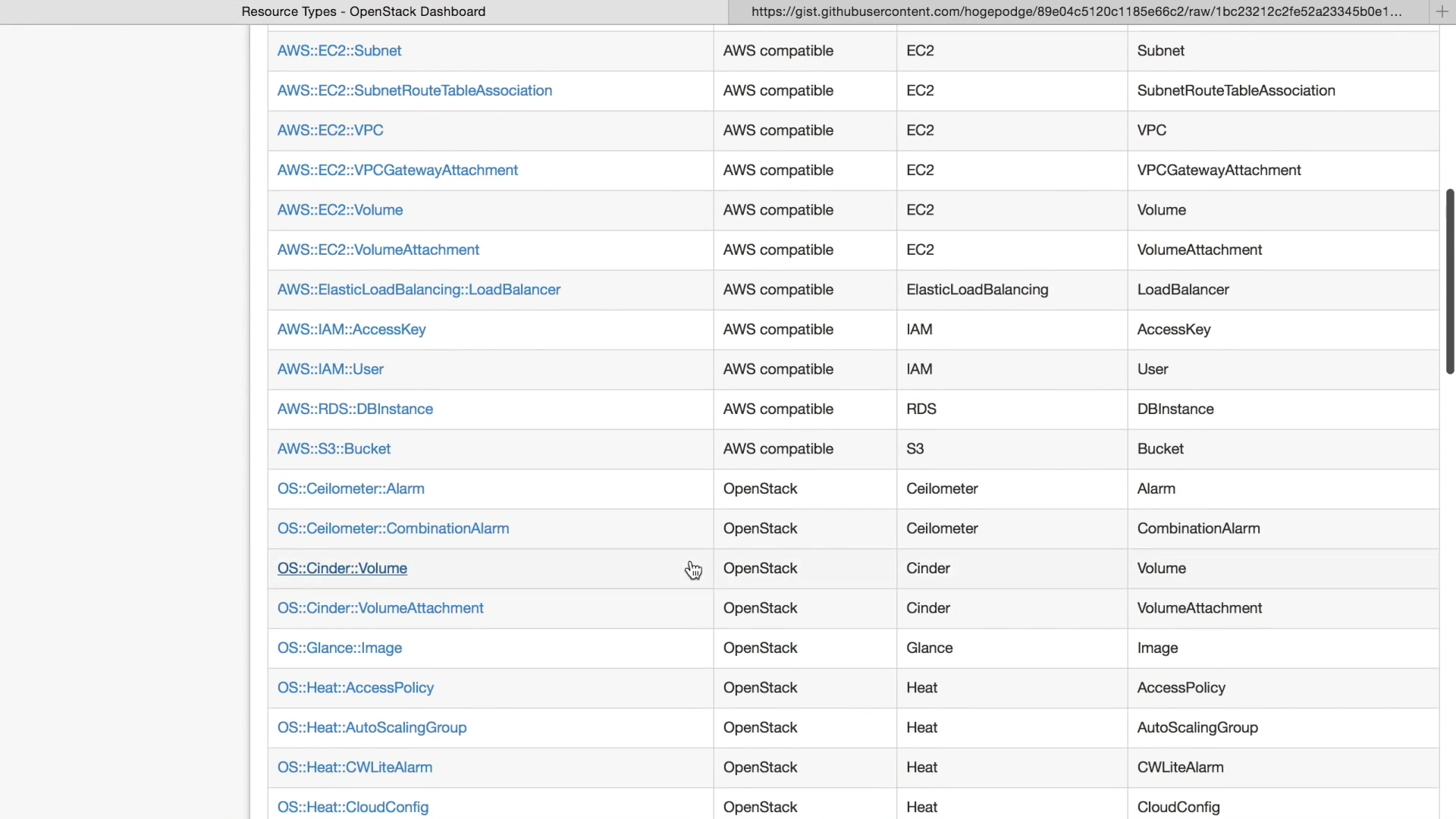1456x819 pixels.
Task: Open the OS::Glance::Image link
Action: pyautogui.click(x=339, y=648)
